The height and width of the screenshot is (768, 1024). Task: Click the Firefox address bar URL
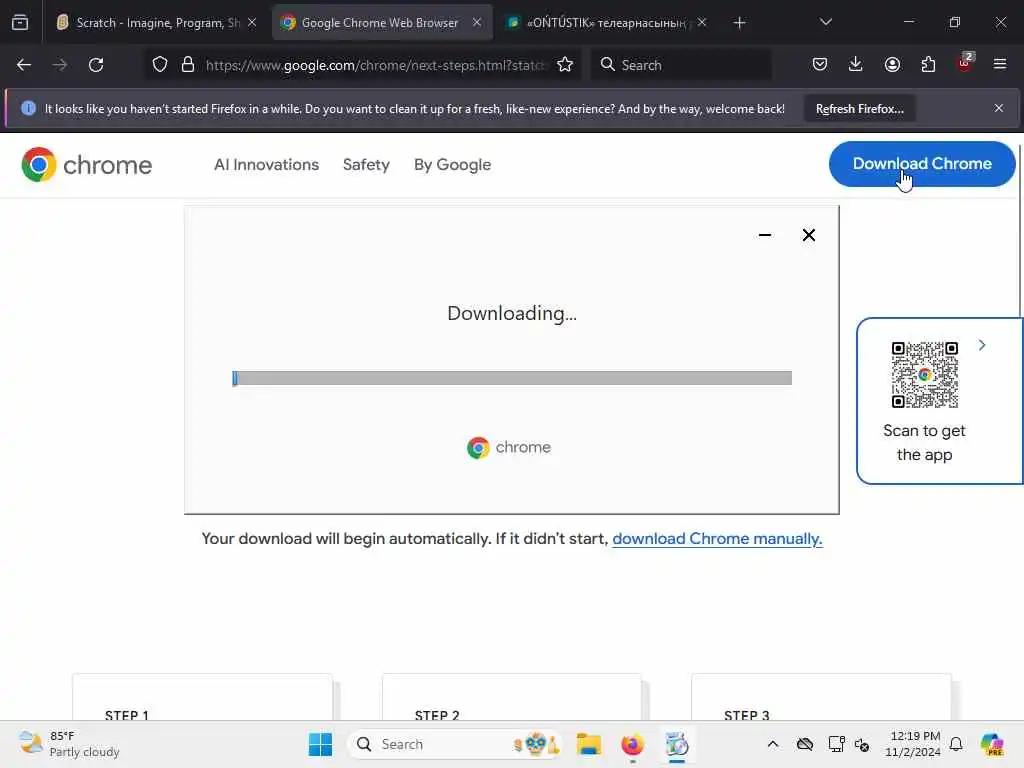(x=376, y=65)
